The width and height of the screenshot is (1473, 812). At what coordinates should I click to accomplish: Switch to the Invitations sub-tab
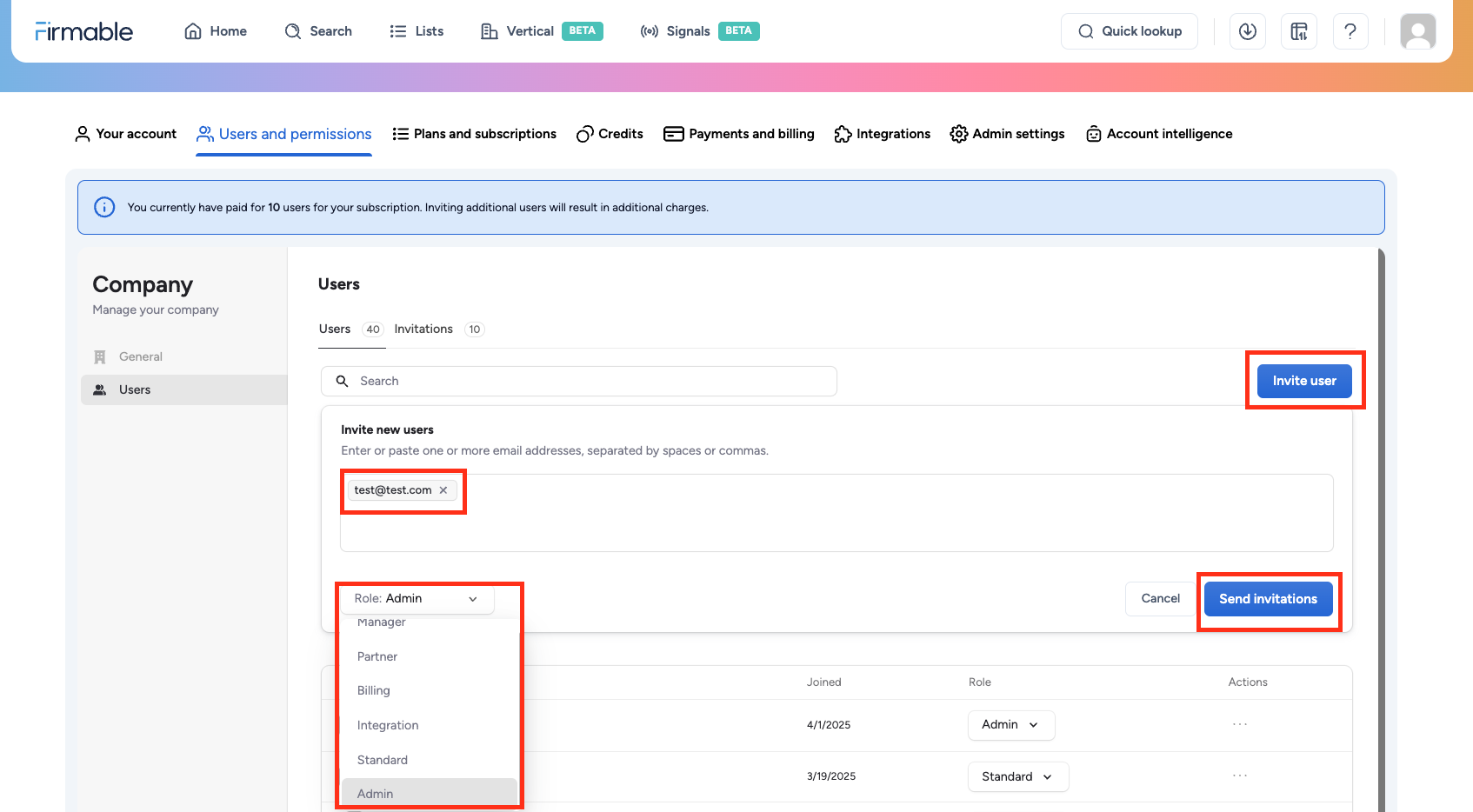(x=439, y=329)
